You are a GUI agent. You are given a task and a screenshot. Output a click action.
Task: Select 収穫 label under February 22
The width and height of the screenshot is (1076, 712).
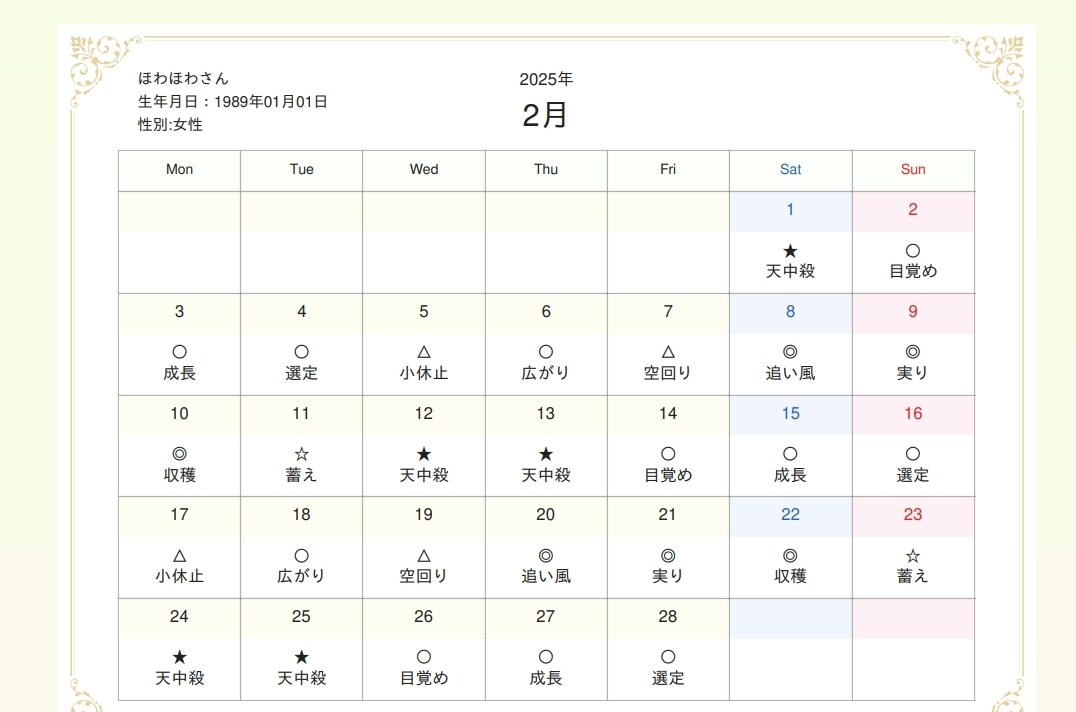(791, 576)
